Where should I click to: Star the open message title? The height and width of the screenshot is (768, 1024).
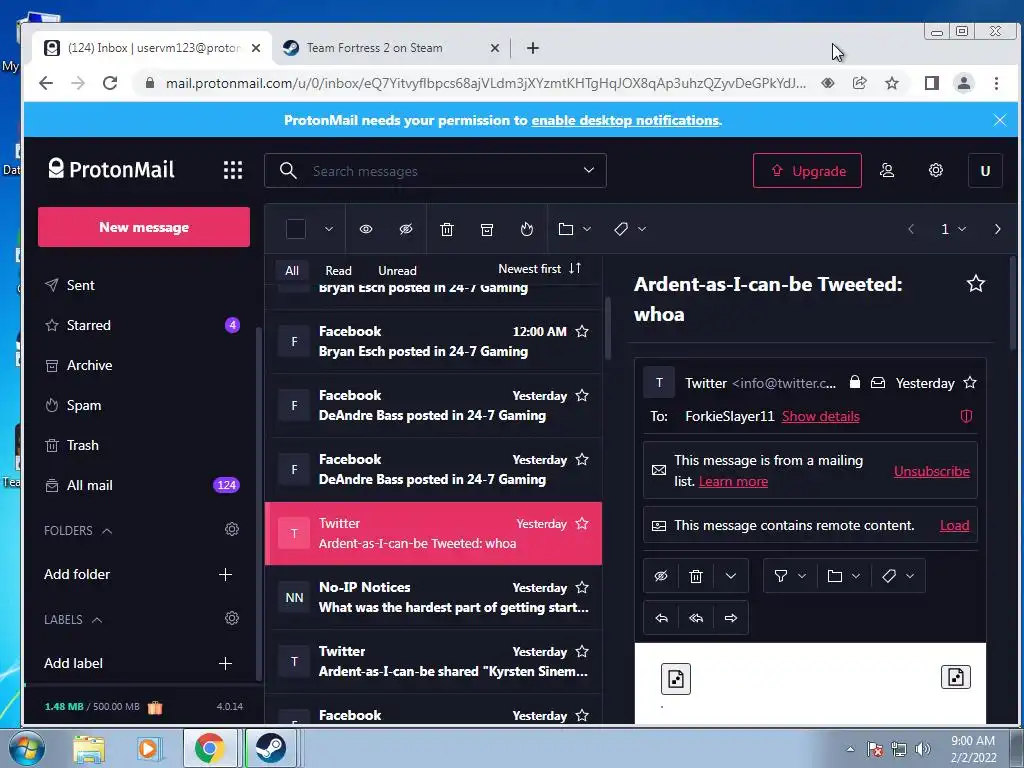[x=976, y=283]
